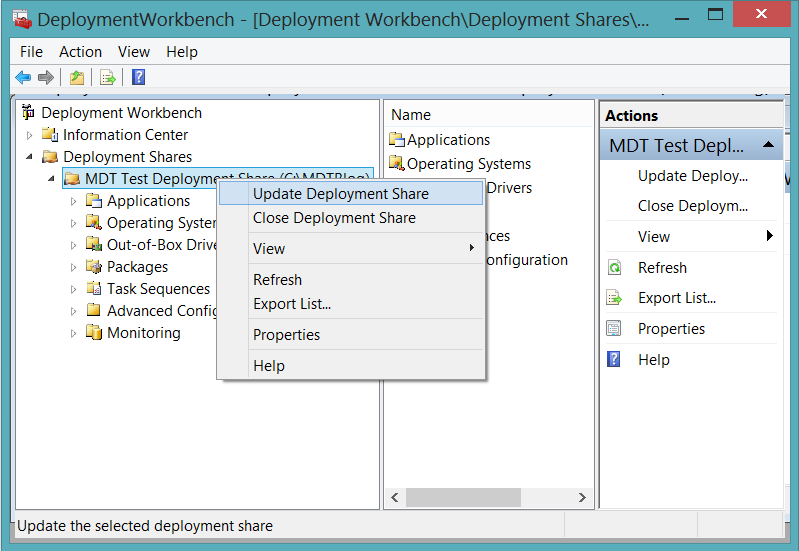799x551 pixels.
Task: Click the Task Sequences tree icon
Action: [94, 288]
